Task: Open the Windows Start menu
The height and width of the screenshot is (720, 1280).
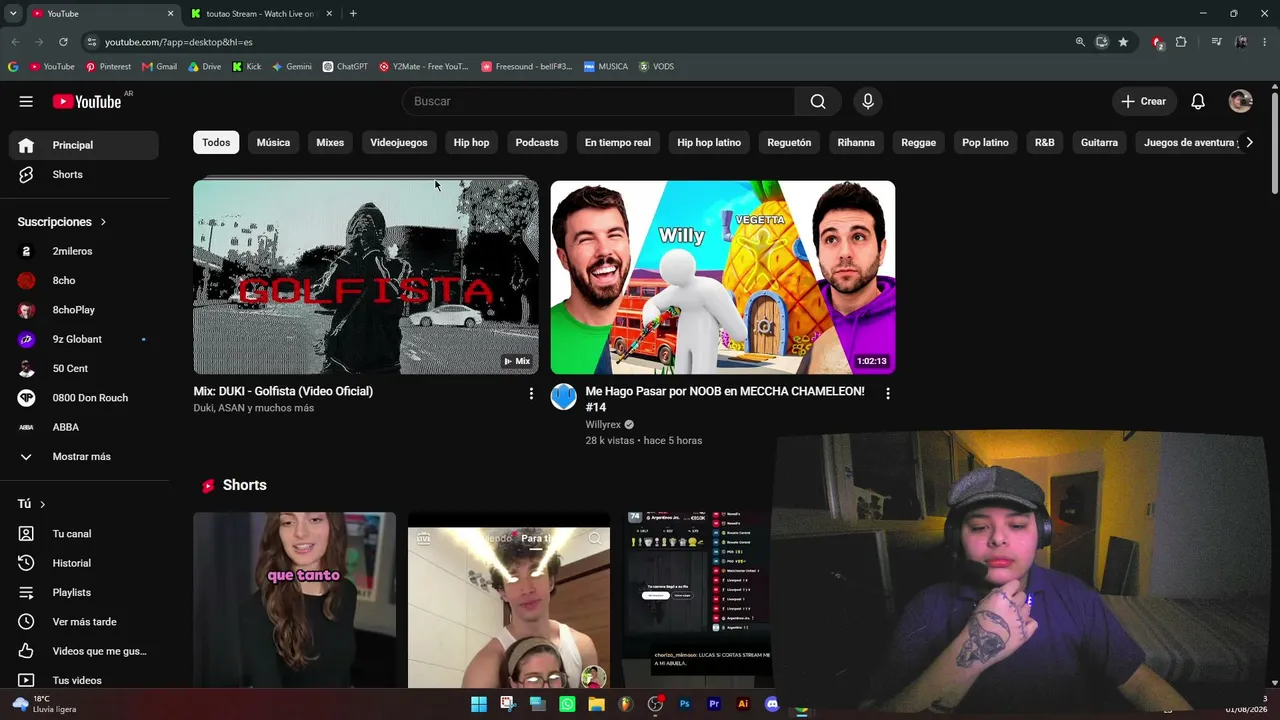Action: [479, 704]
